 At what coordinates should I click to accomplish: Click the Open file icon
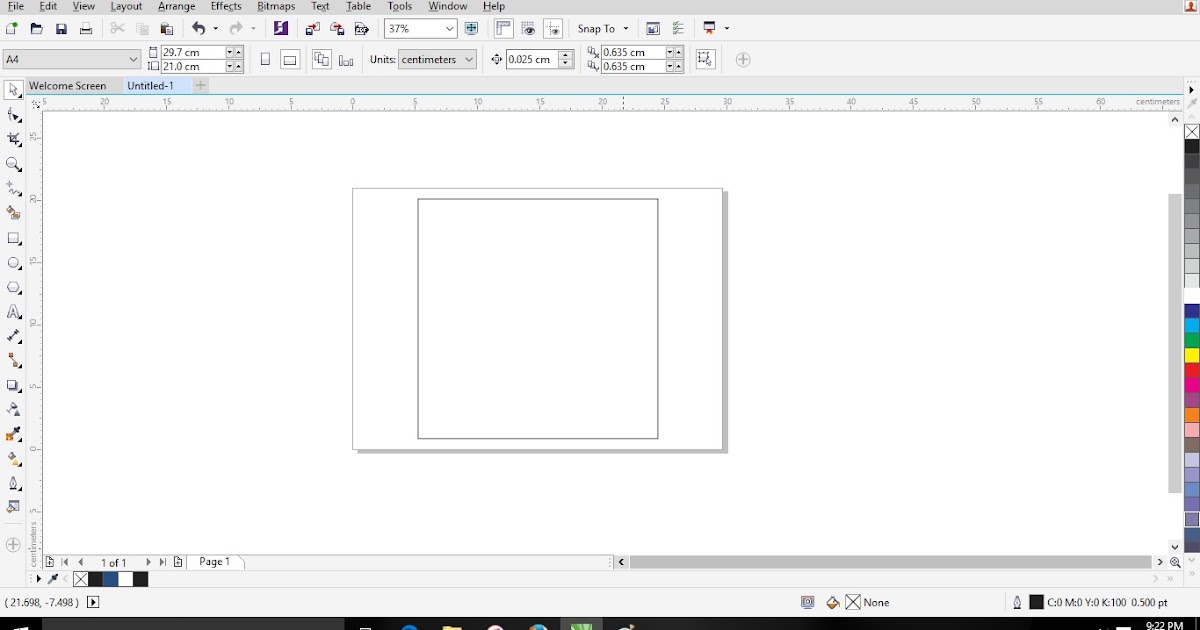(36, 29)
